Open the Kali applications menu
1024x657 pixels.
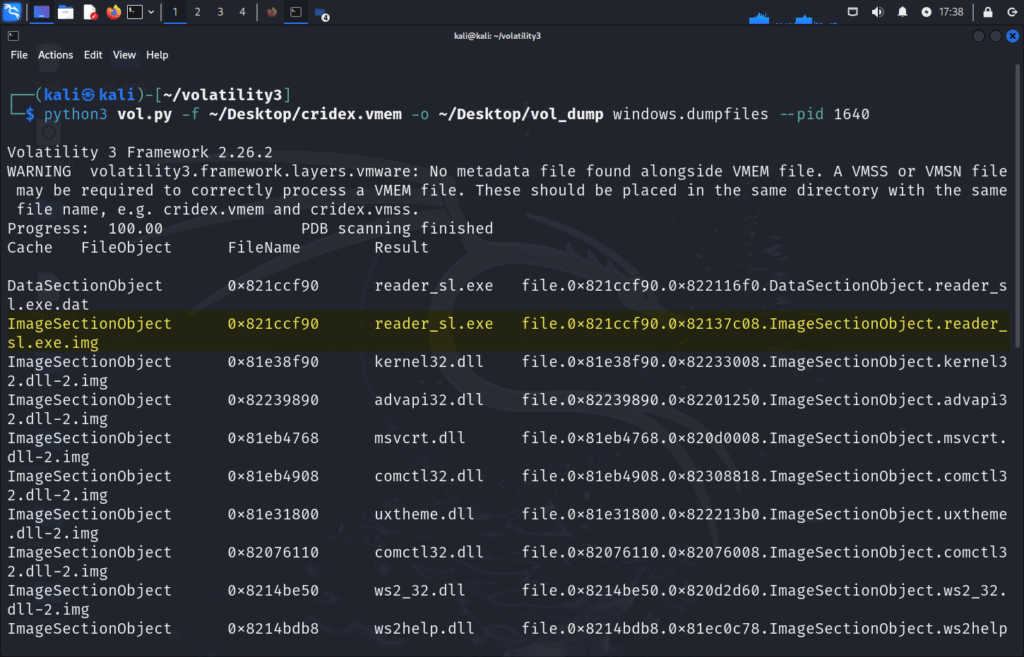point(12,11)
